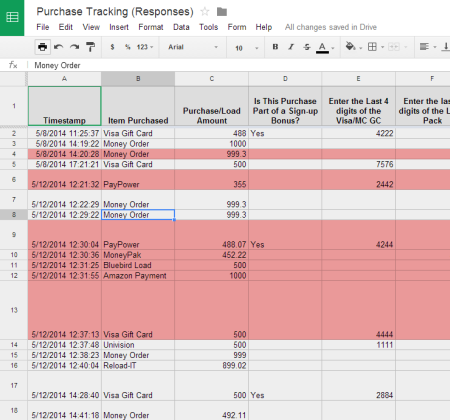Format as percent

tap(128, 47)
